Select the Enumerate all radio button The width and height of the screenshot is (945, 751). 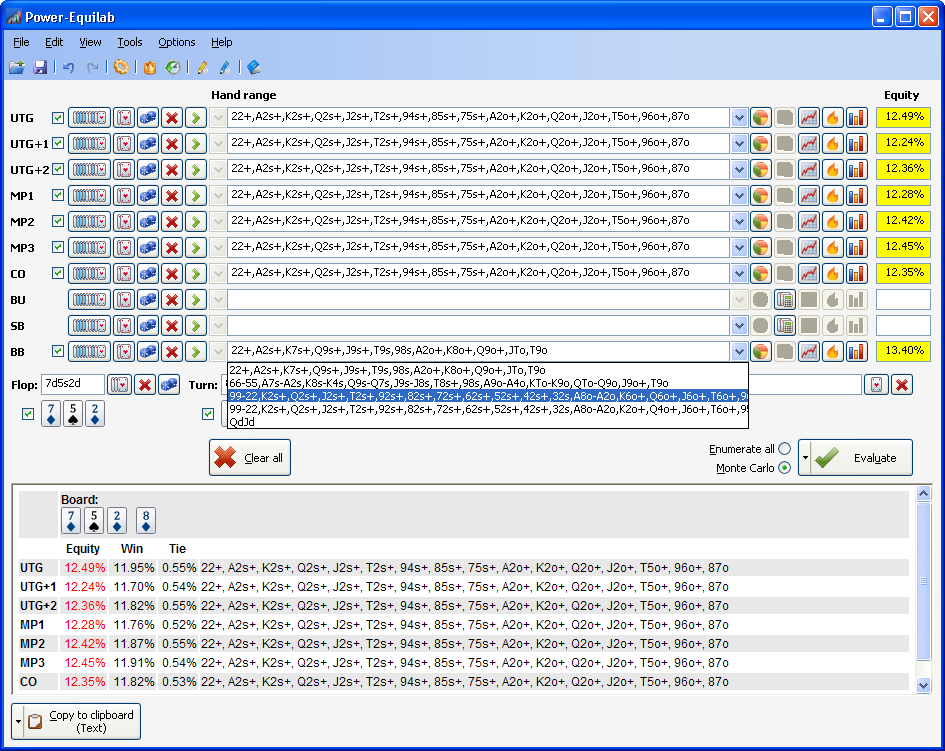[x=784, y=448]
